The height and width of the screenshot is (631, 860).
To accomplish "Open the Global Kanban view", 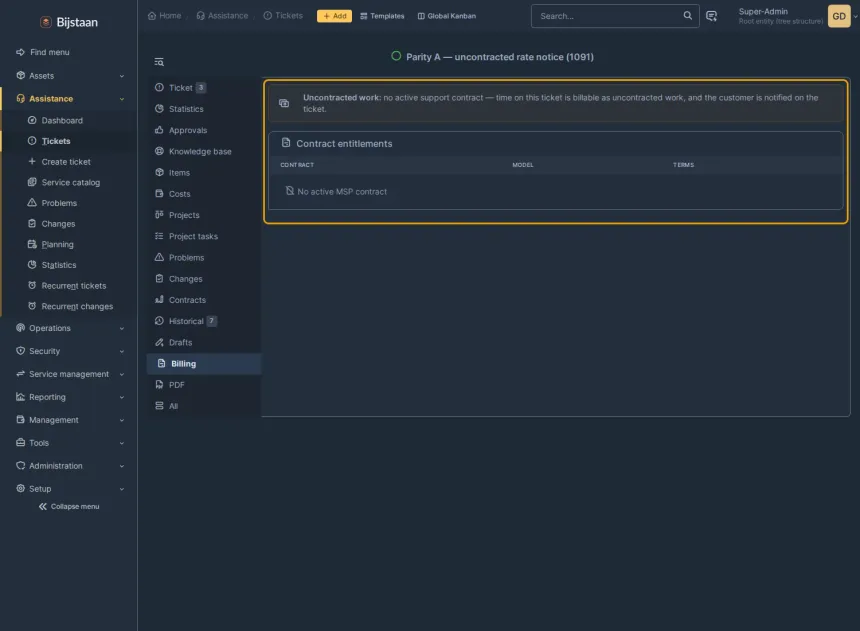I will coord(447,16).
